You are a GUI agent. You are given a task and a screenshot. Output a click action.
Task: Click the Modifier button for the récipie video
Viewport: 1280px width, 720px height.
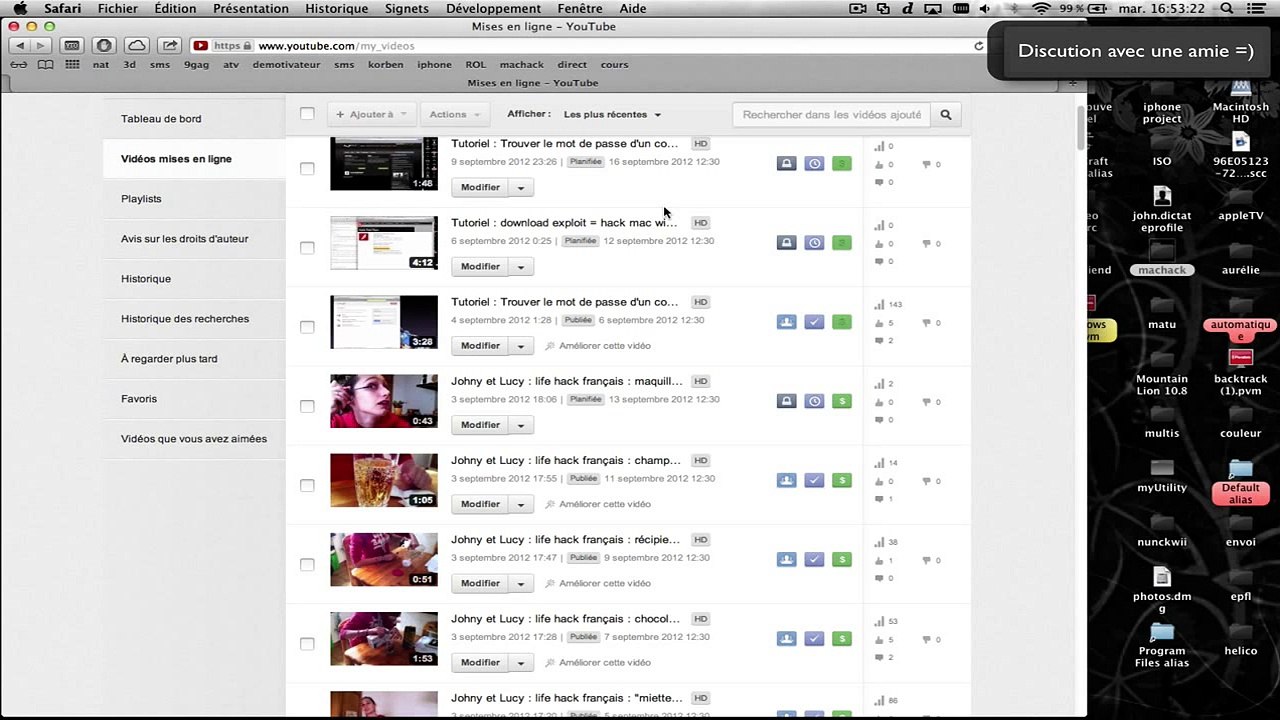point(480,583)
